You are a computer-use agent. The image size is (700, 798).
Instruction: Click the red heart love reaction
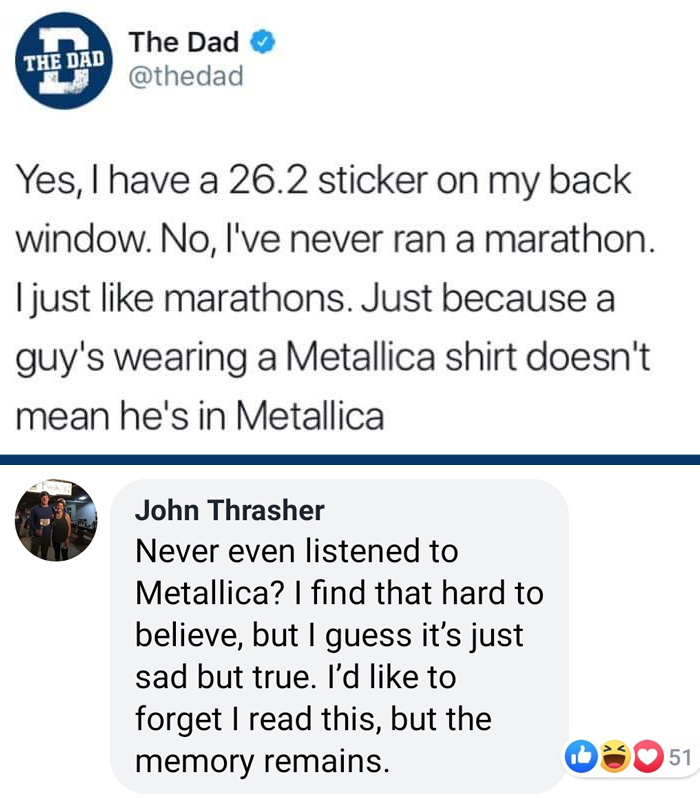(648, 756)
